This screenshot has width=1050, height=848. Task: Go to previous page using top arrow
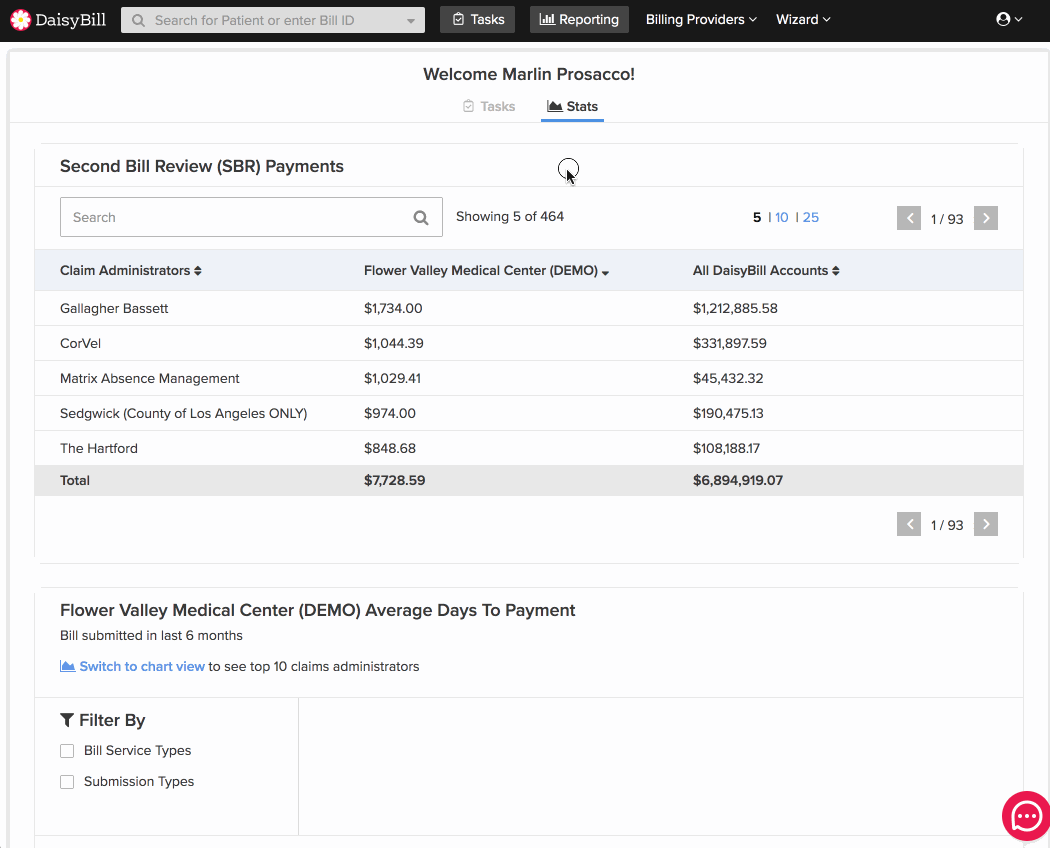[909, 218]
